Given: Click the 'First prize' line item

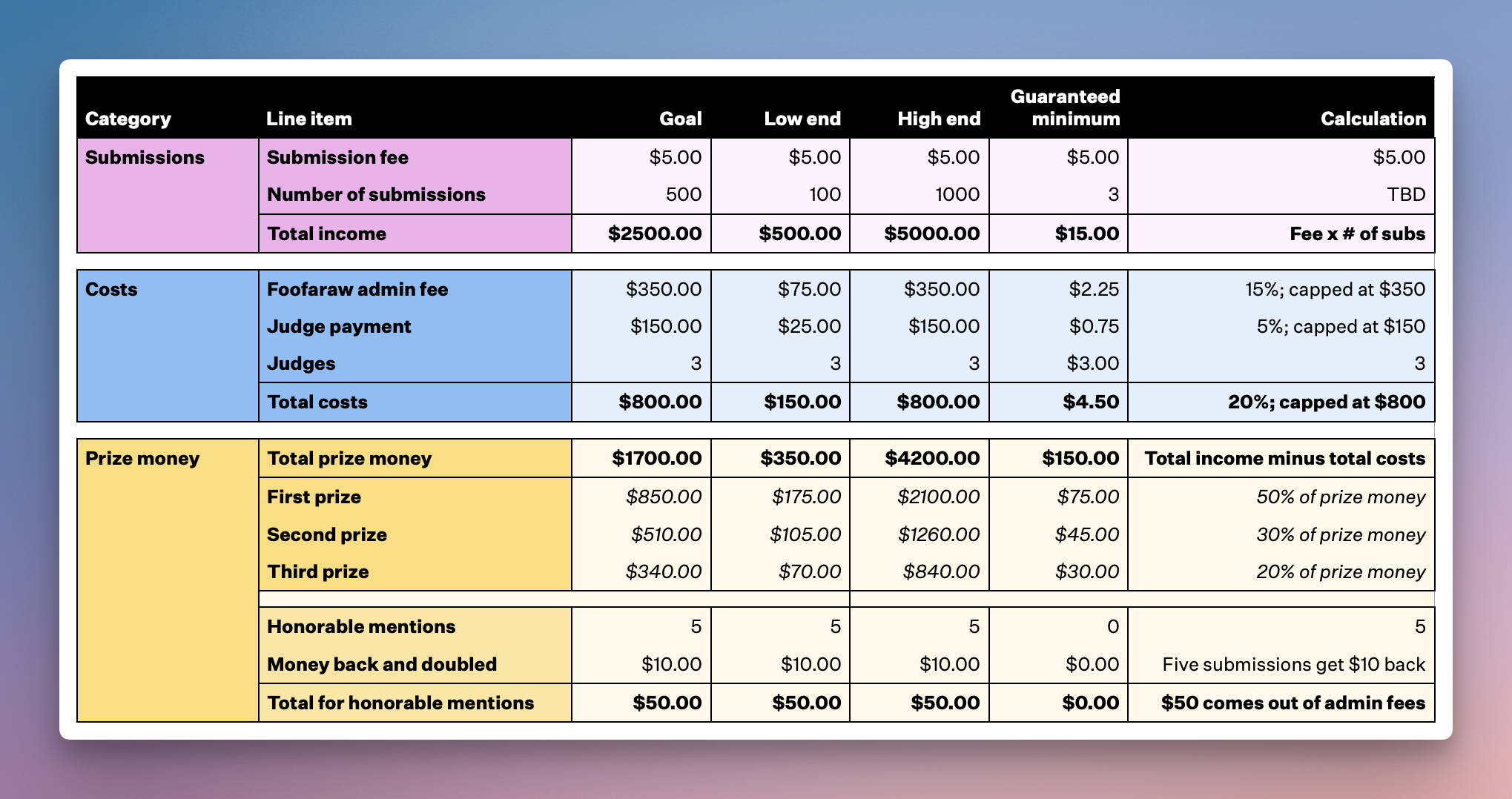Looking at the screenshot, I should point(314,497).
